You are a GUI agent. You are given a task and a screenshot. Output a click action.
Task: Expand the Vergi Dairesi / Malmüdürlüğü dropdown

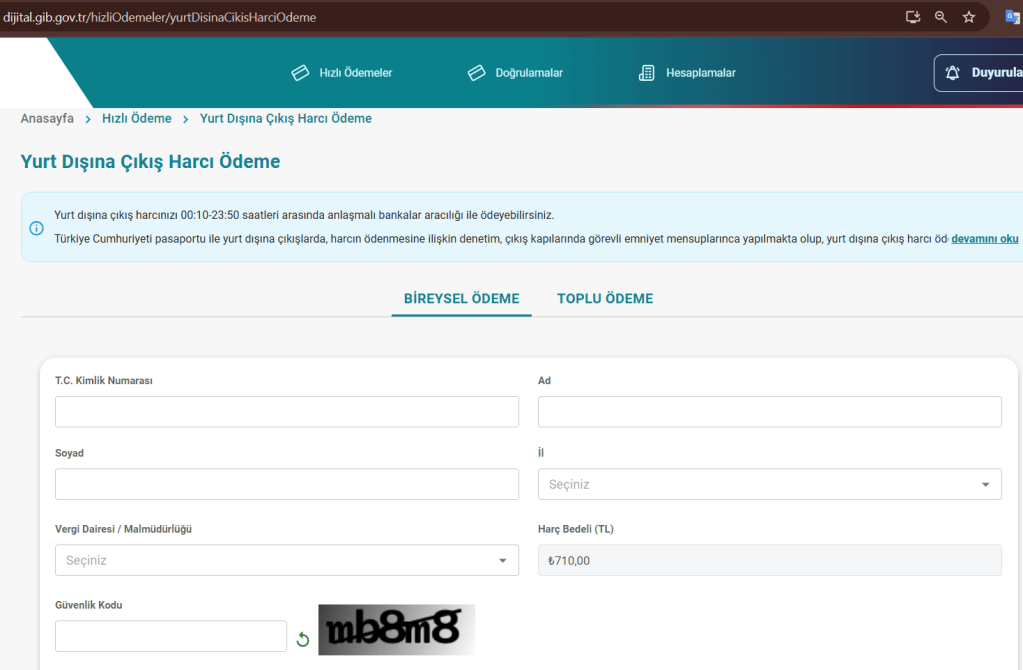[x=286, y=560]
